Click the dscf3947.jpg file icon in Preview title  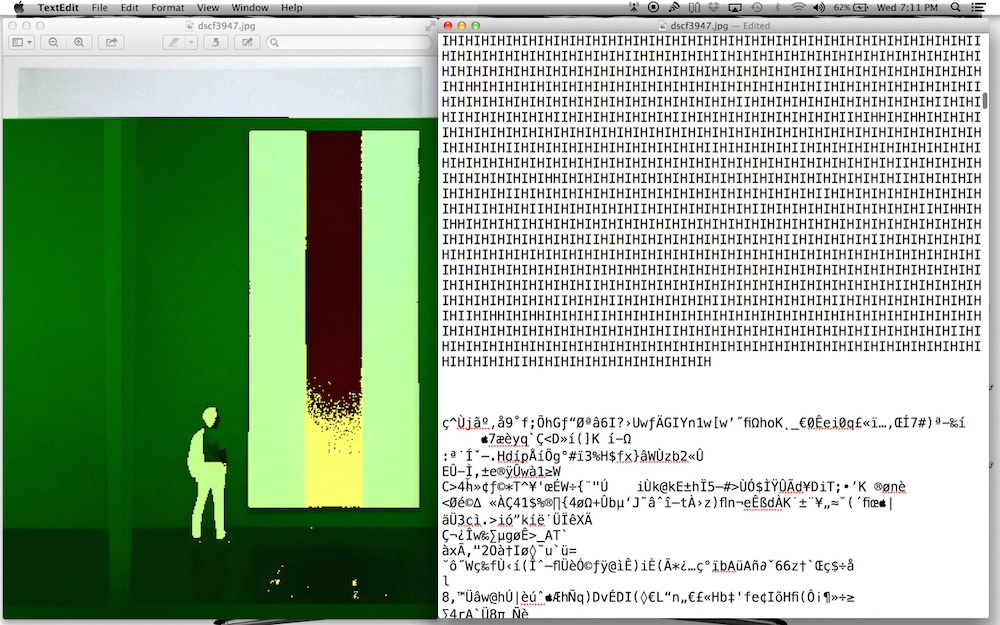(x=189, y=26)
